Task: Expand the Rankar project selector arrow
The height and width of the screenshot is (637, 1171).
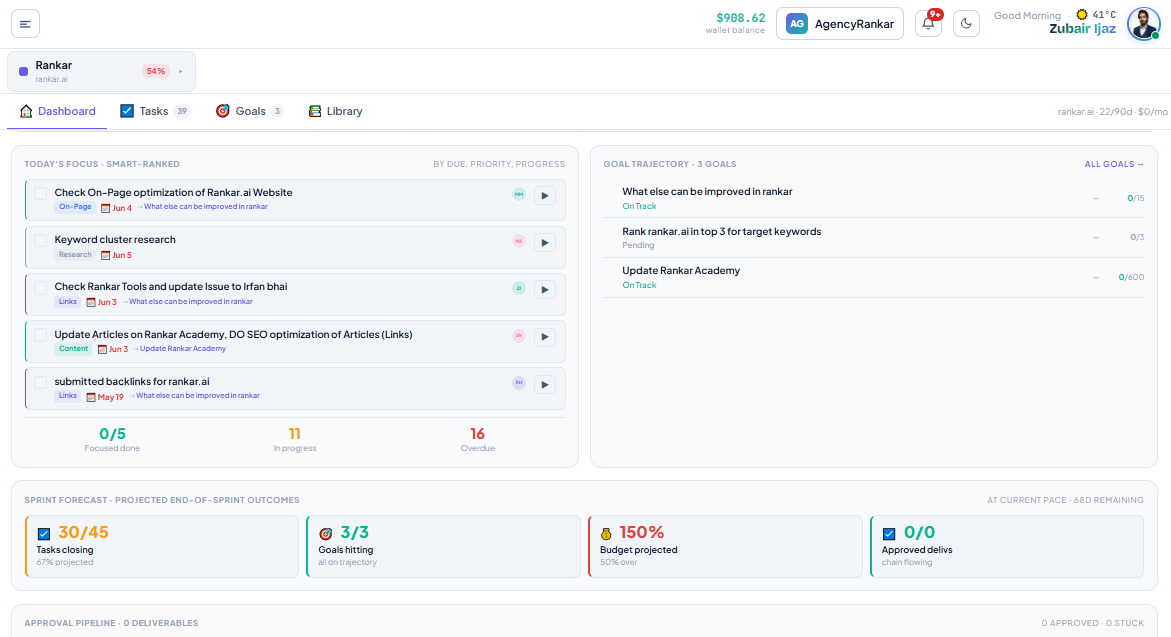Action: 180,72
